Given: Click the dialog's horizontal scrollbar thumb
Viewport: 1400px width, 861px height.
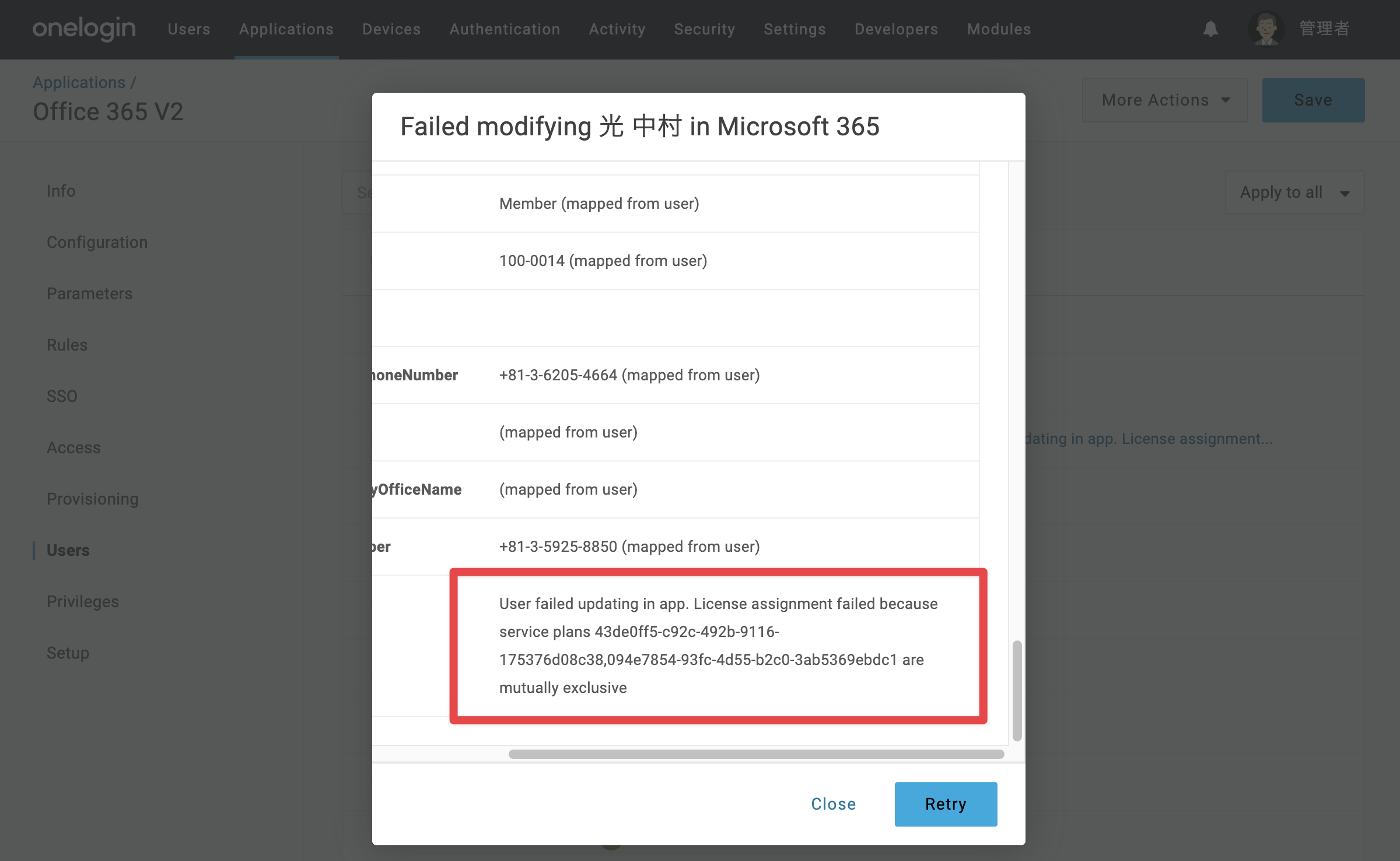Looking at the screenshot, I should click(756, 754).
